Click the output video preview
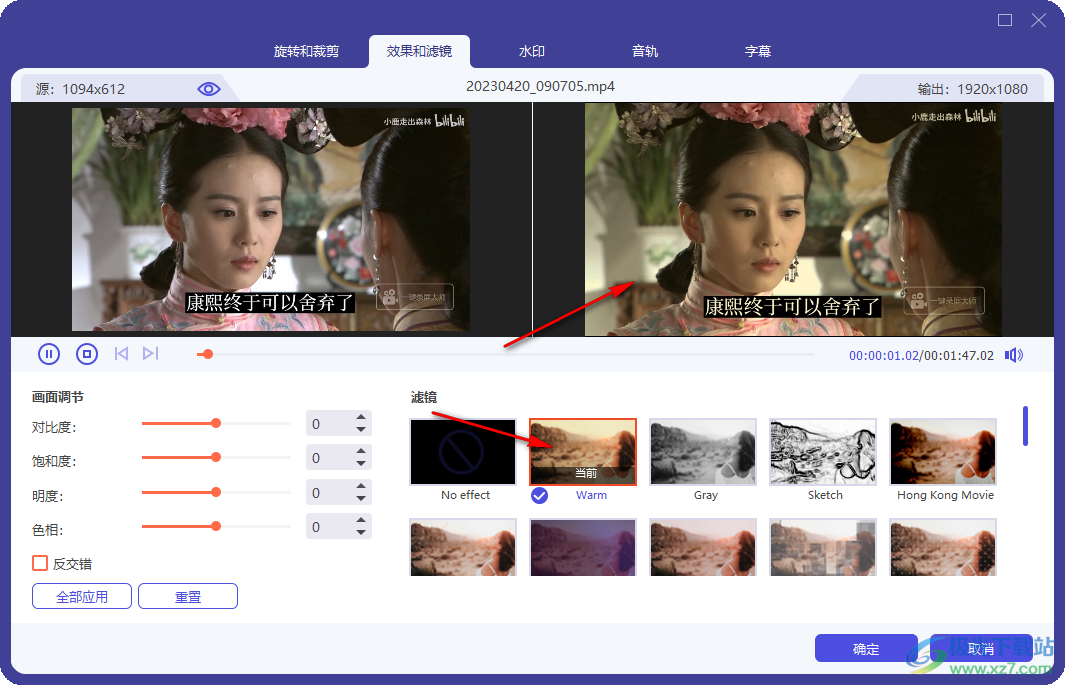 click(793, 219)
